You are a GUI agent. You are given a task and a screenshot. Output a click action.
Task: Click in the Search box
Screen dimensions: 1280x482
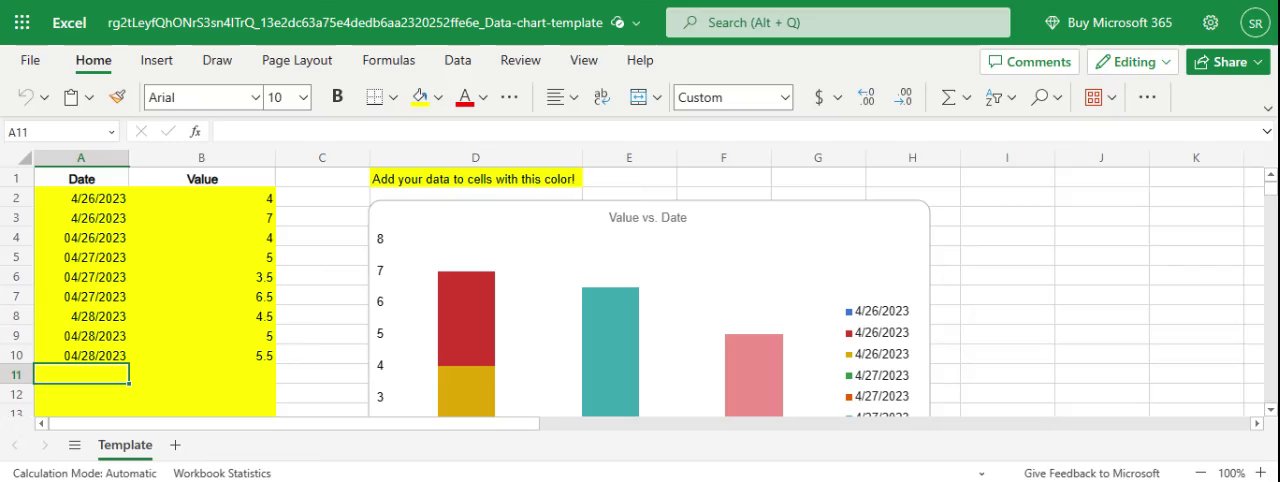tap(838, 22)
